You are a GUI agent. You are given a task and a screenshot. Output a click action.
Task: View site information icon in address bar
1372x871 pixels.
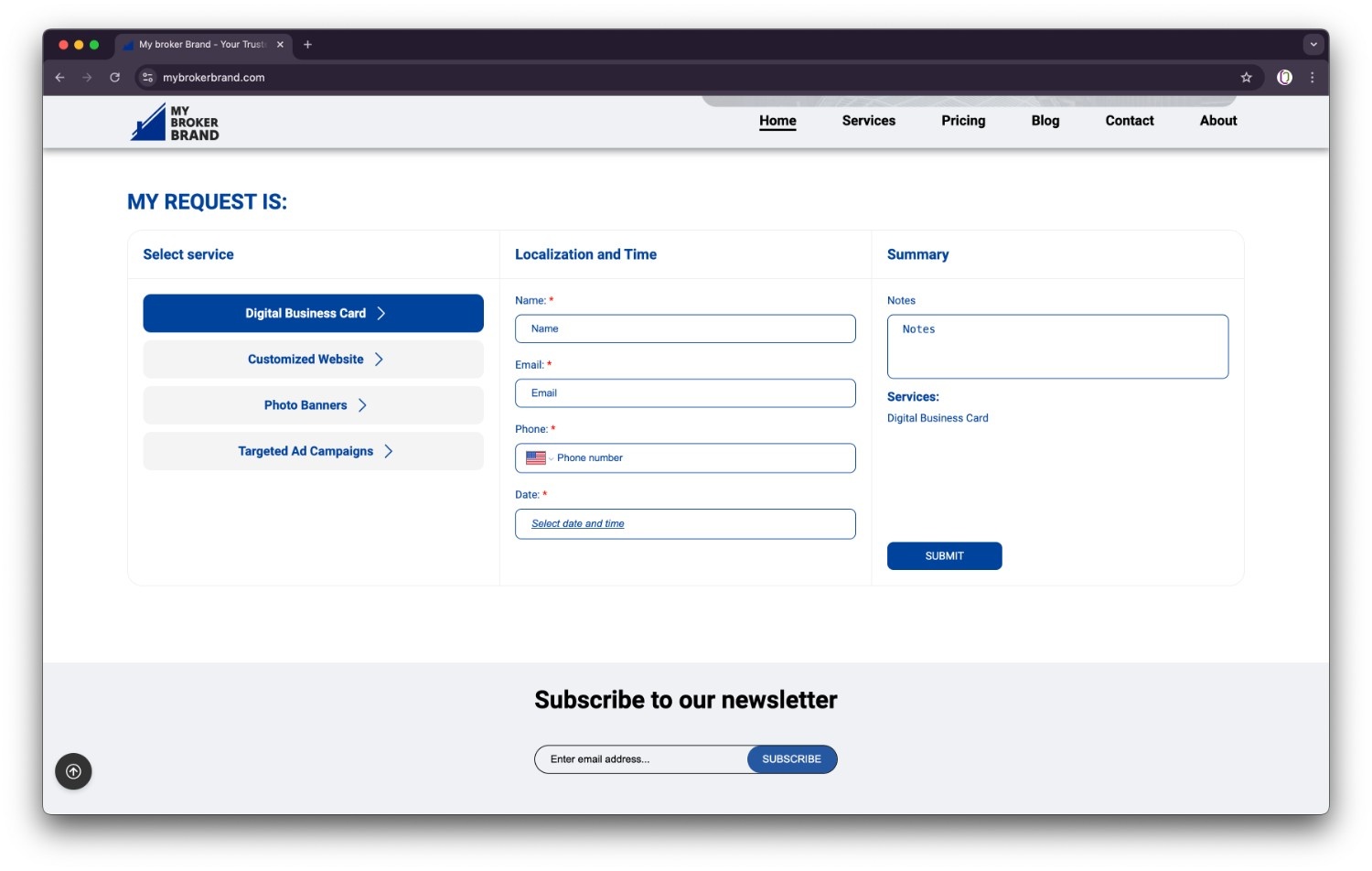[148, 78]
